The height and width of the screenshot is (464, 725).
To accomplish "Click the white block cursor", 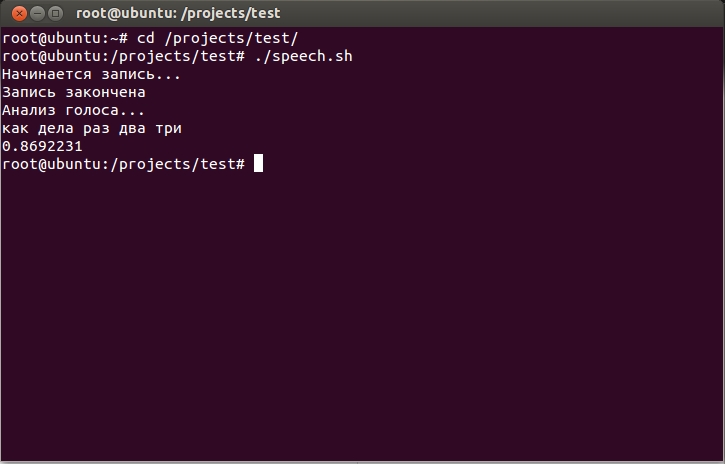I will 258,164.
